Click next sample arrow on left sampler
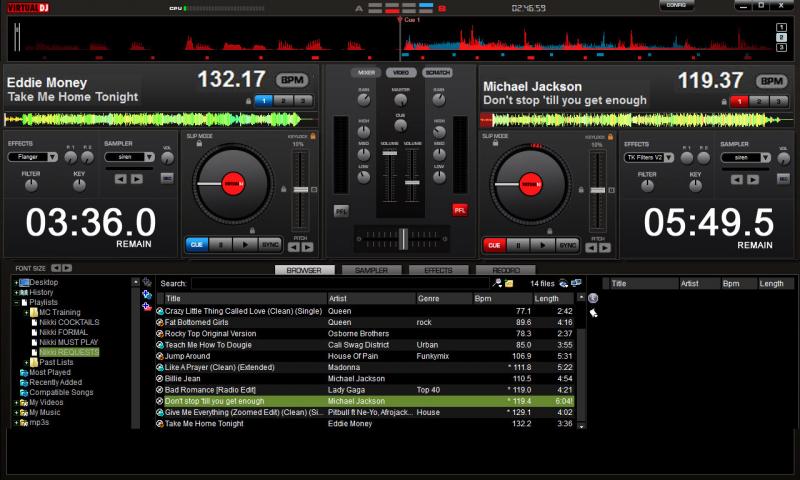Viewport: 800px width, 480px height. (x=136, y=179)
